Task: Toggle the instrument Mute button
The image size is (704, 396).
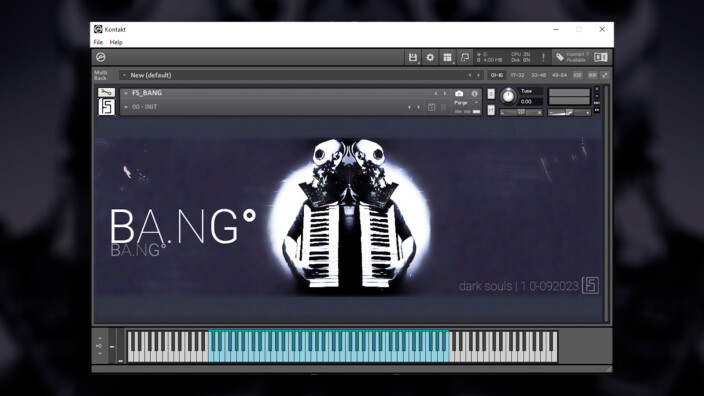Action: [491, 110]
